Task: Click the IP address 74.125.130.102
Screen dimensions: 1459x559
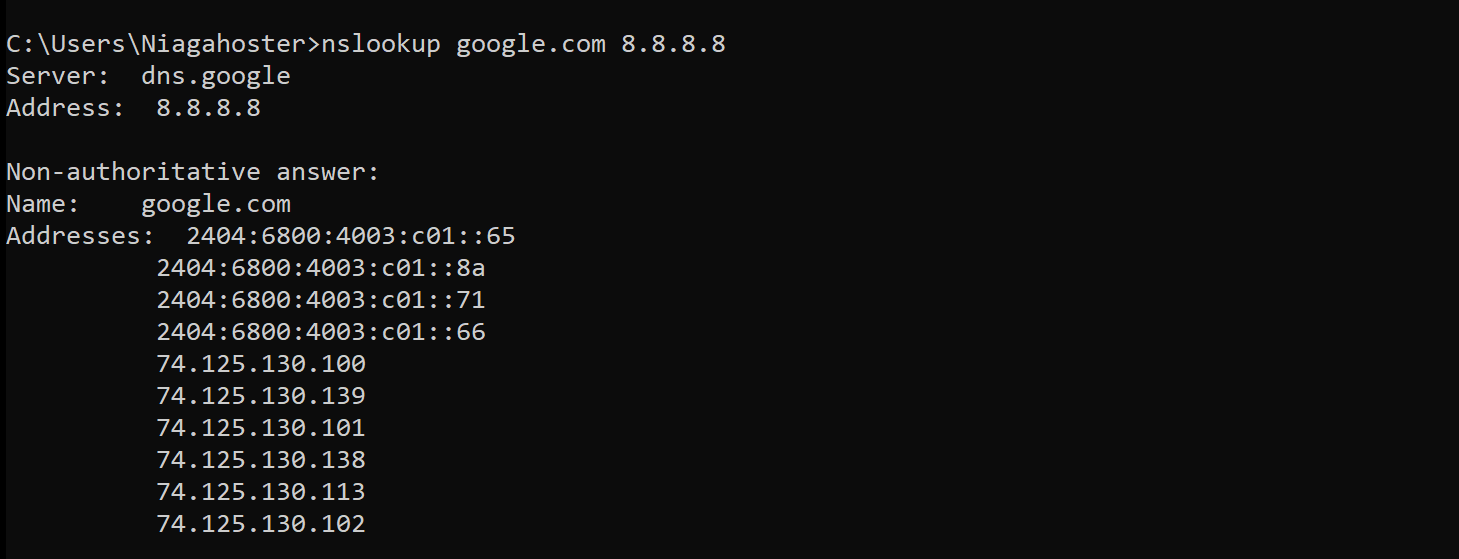Action: pyautogui.click(x=260, y=524)
